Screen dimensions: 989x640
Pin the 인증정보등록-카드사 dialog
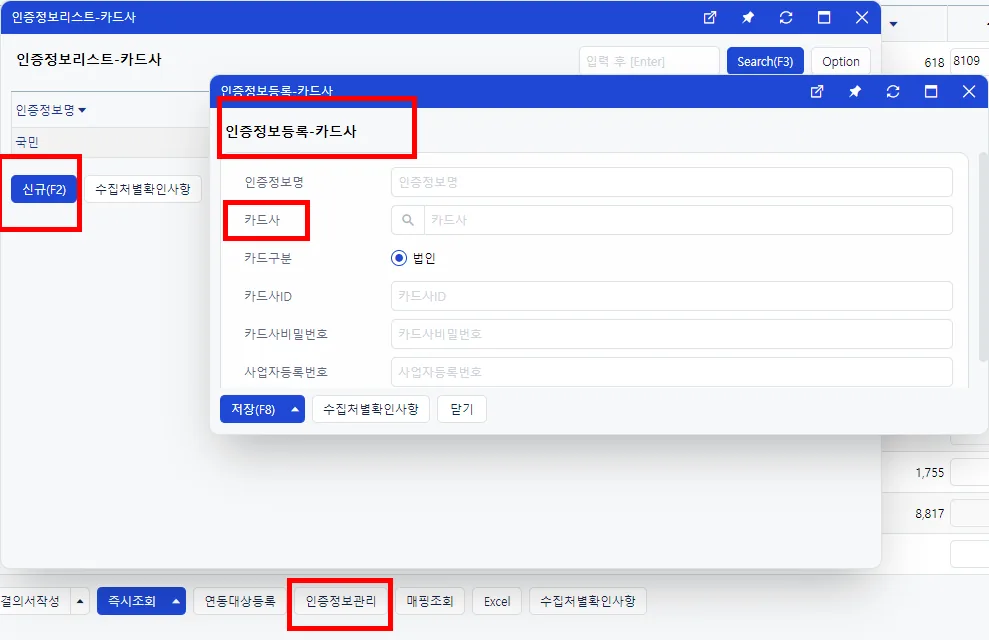855,91
